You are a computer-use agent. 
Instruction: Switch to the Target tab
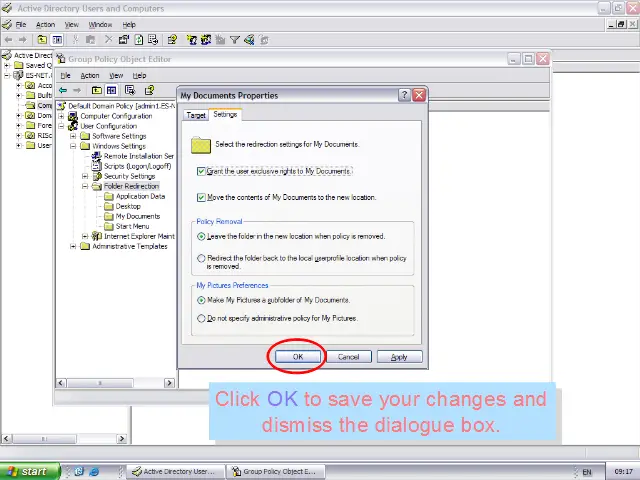click(196, 115)
